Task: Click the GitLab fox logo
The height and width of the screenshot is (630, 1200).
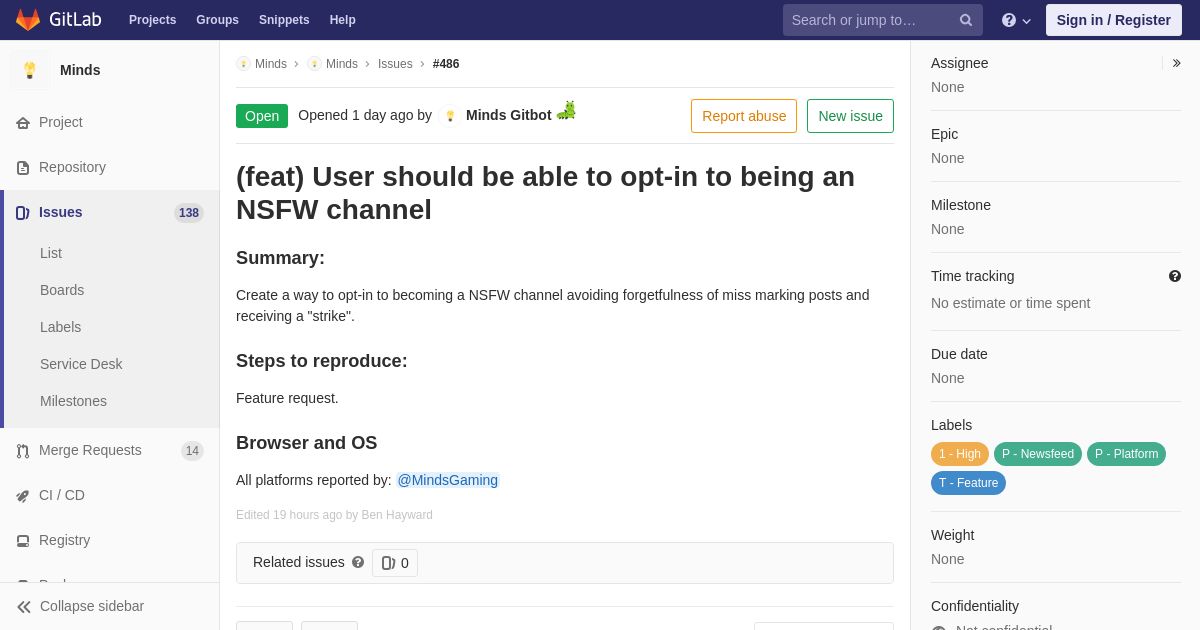Action: [28, 20]
